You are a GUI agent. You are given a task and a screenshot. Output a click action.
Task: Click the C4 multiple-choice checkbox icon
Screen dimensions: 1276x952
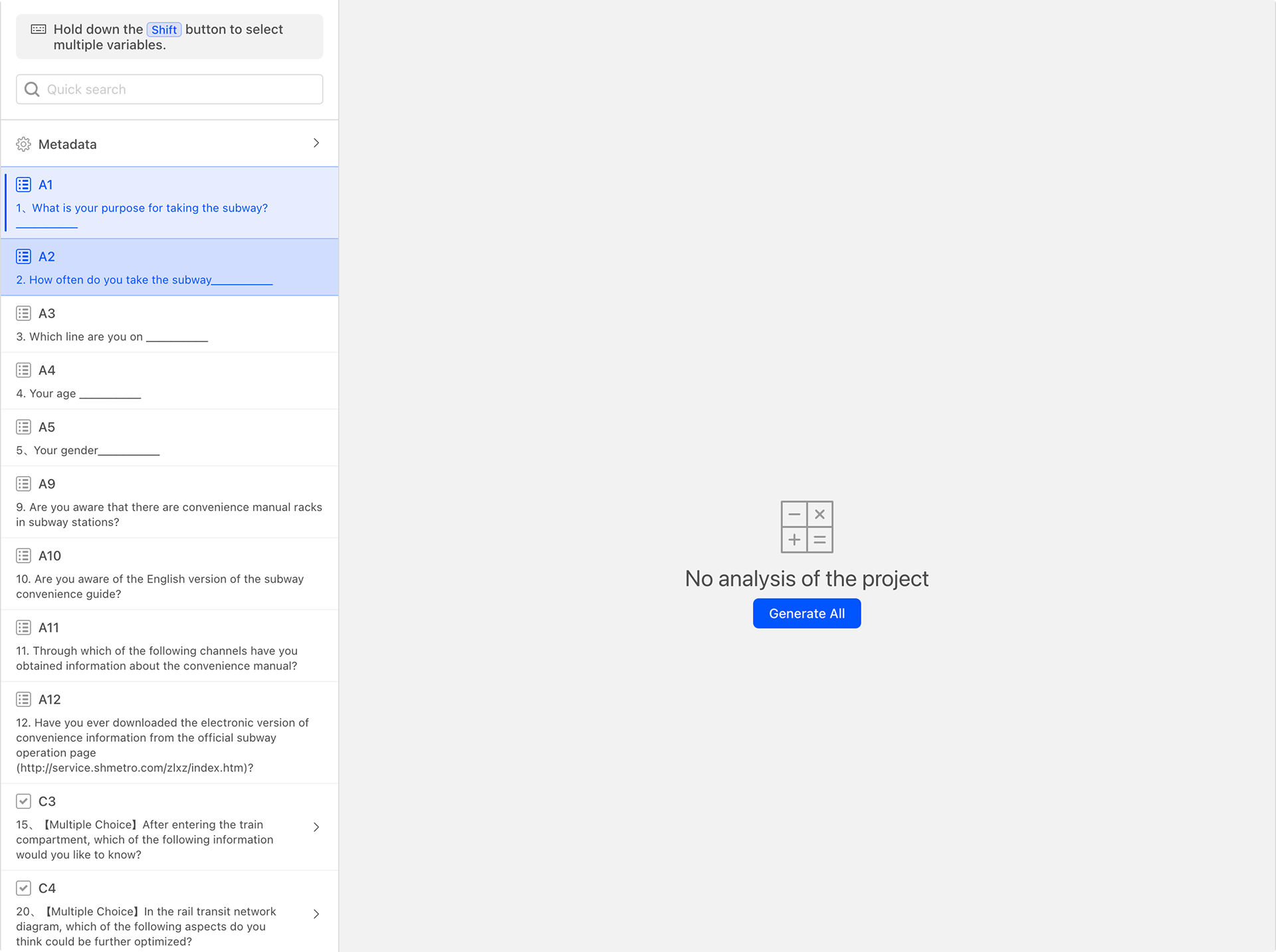click(23, 888)
